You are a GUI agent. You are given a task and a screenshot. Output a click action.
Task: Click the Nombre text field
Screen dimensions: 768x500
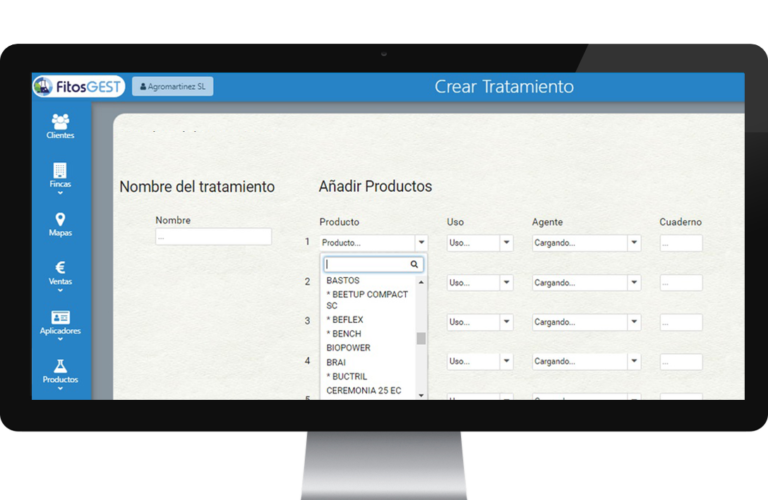(x=213, y=237)
